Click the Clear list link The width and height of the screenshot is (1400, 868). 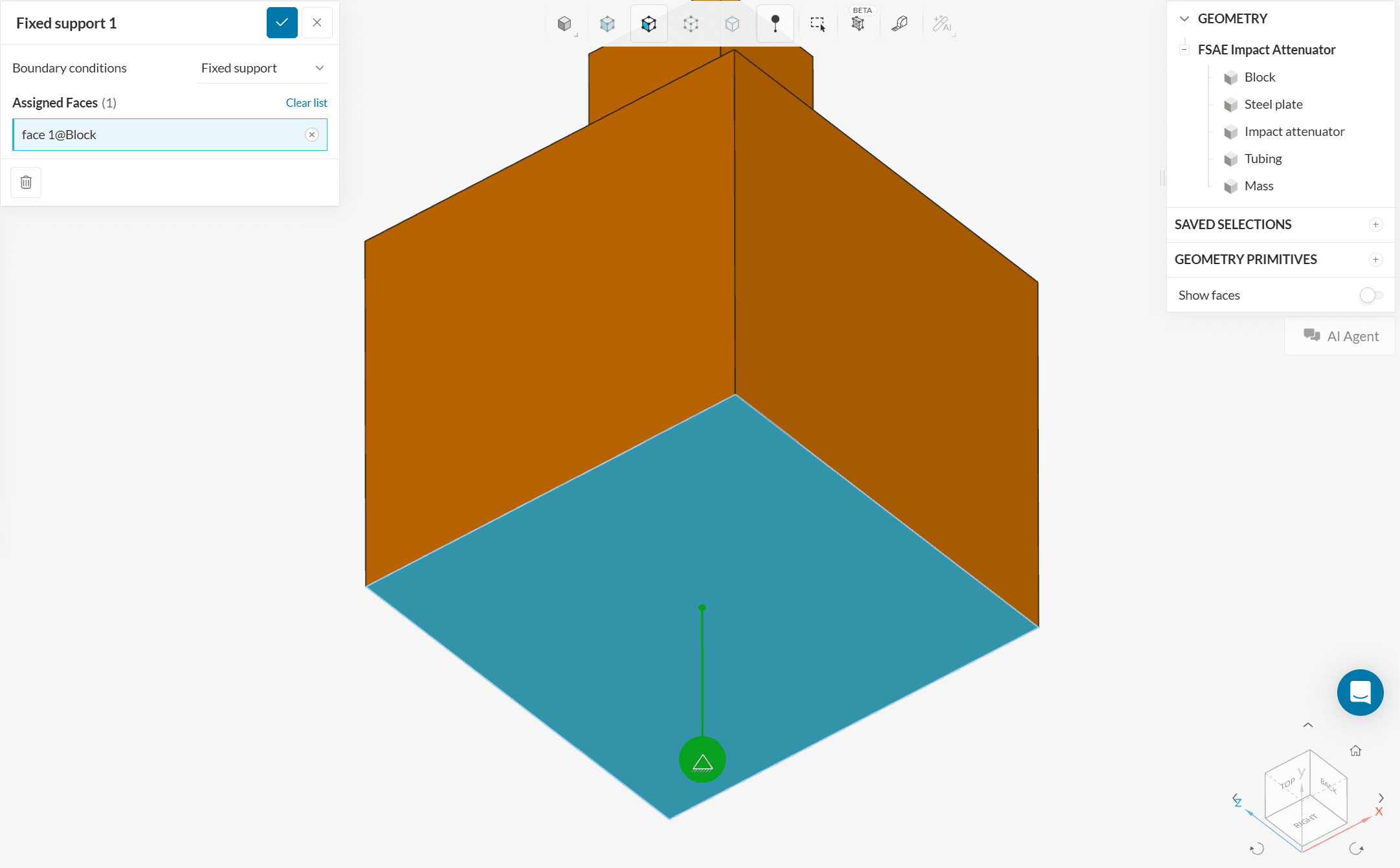tap(306, 103)
